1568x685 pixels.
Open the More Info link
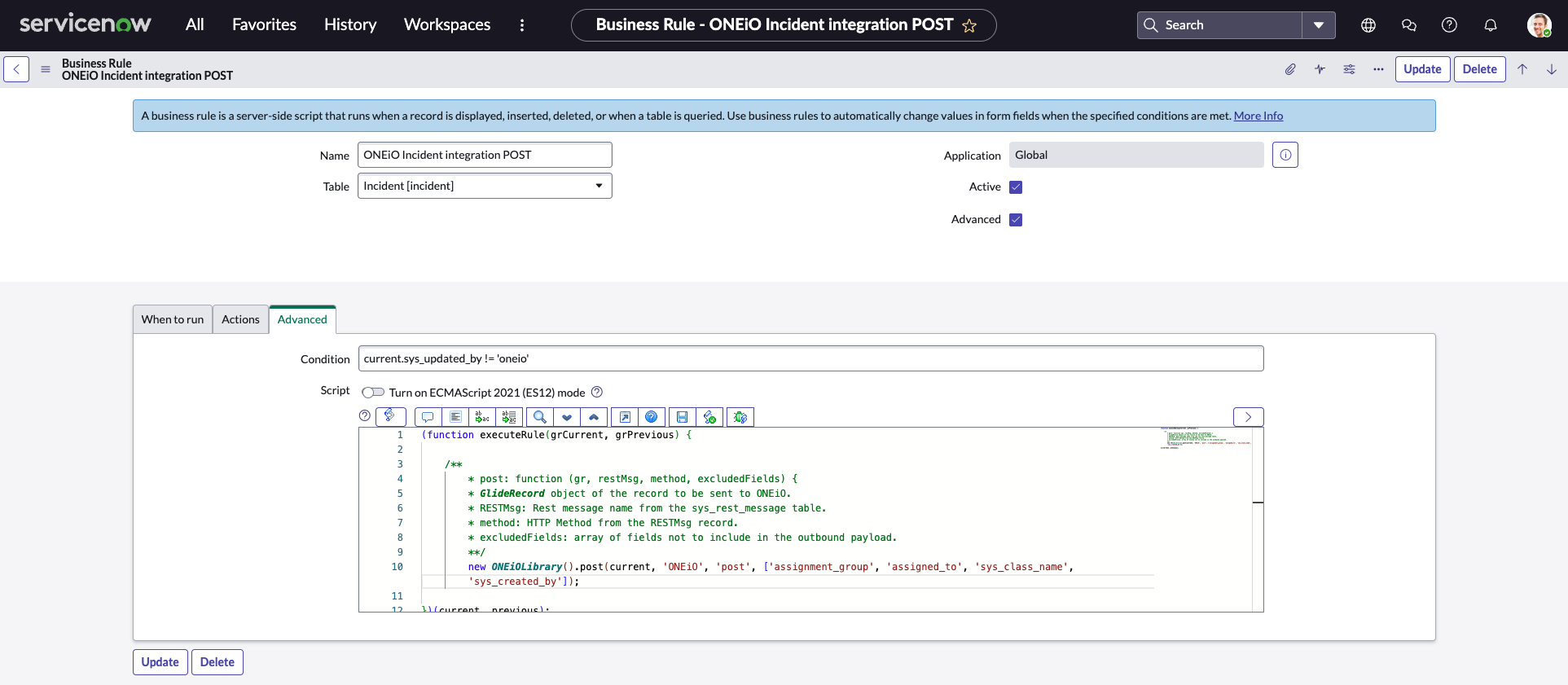pos(1258,116)
